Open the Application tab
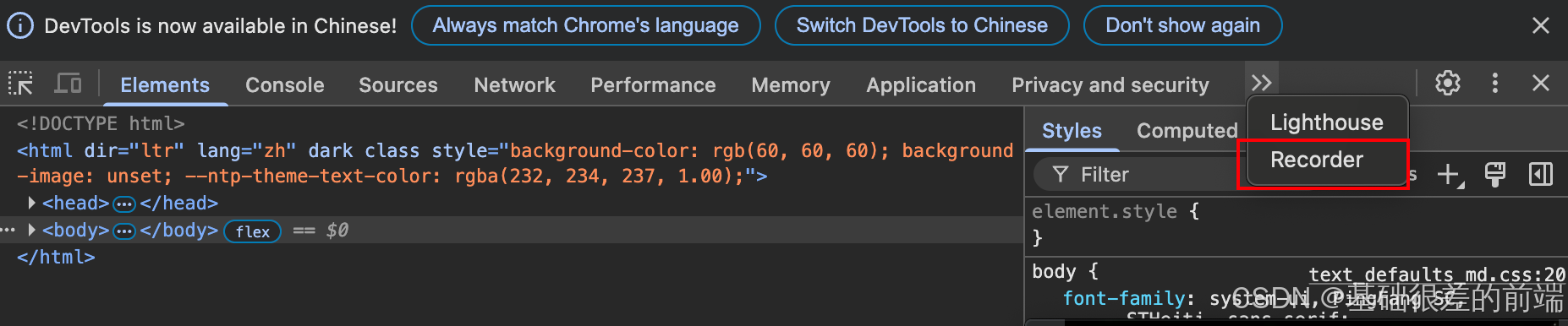The image size is (1568, 326). click(921, 85)
